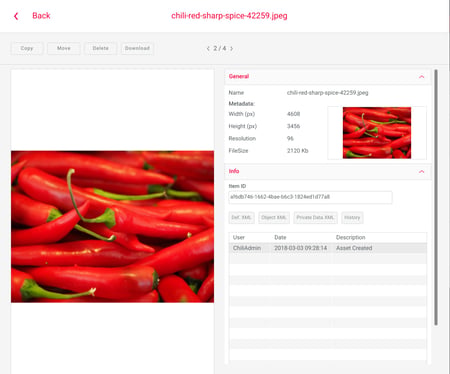Click the details panel vertical scrollbar

tap(436, 197)
